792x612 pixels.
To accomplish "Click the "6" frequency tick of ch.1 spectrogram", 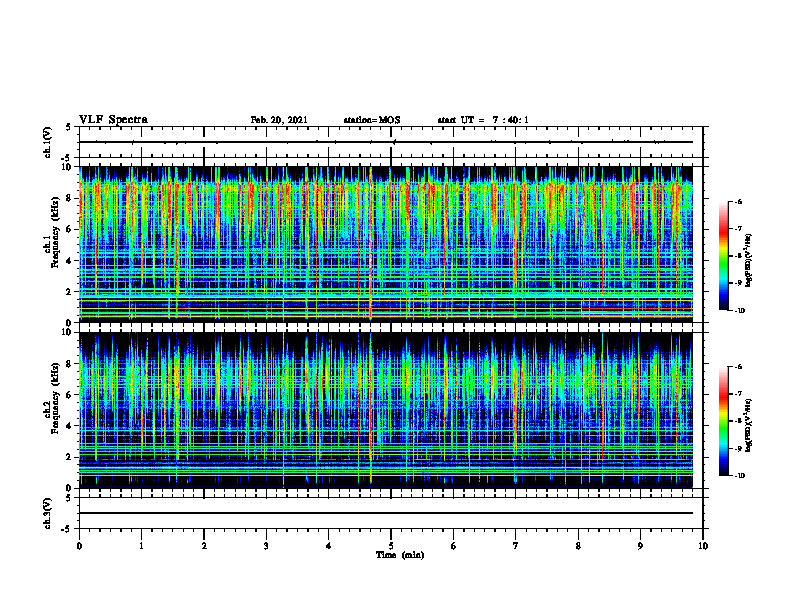I will 69,229.
